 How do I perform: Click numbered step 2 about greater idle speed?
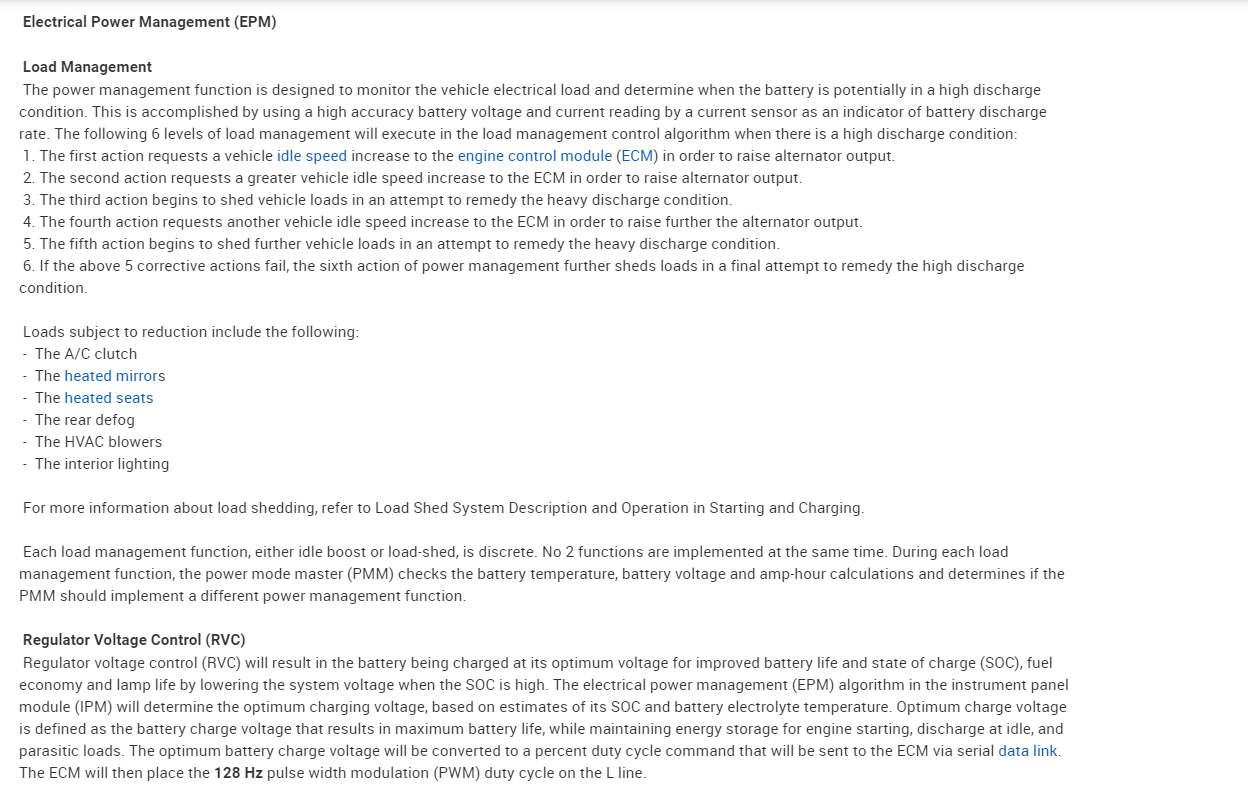click(x=412, y=178)
